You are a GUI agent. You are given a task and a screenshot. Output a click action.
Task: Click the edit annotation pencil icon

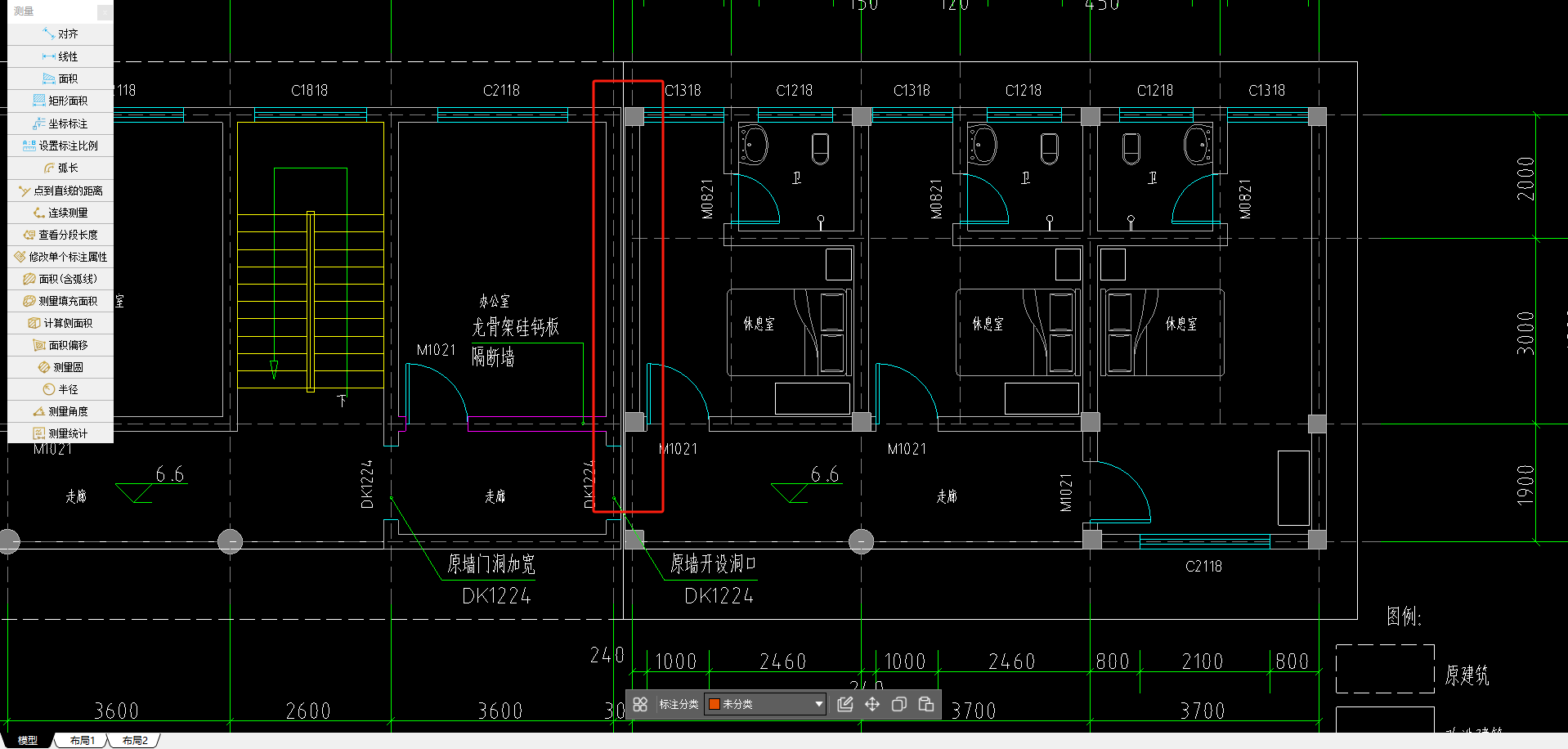[x=845, y=704]
